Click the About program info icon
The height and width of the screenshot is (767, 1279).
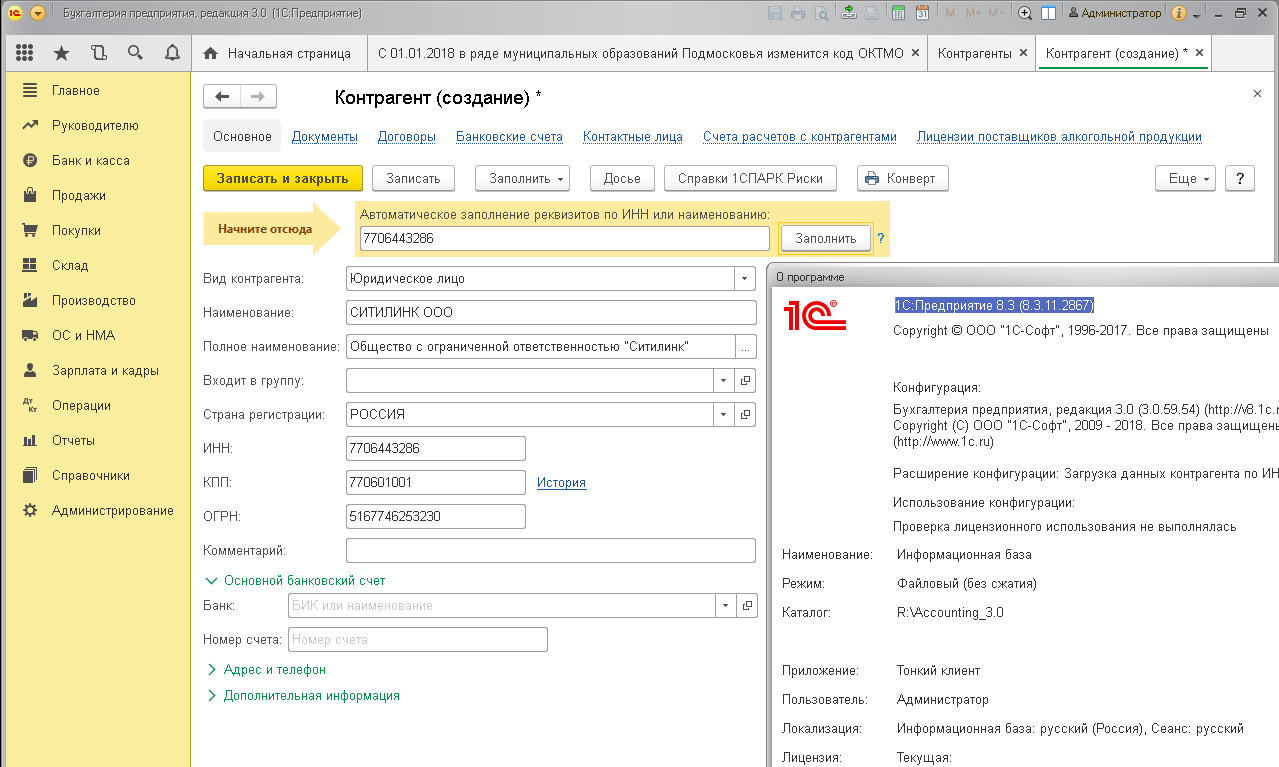(1178, 13)
